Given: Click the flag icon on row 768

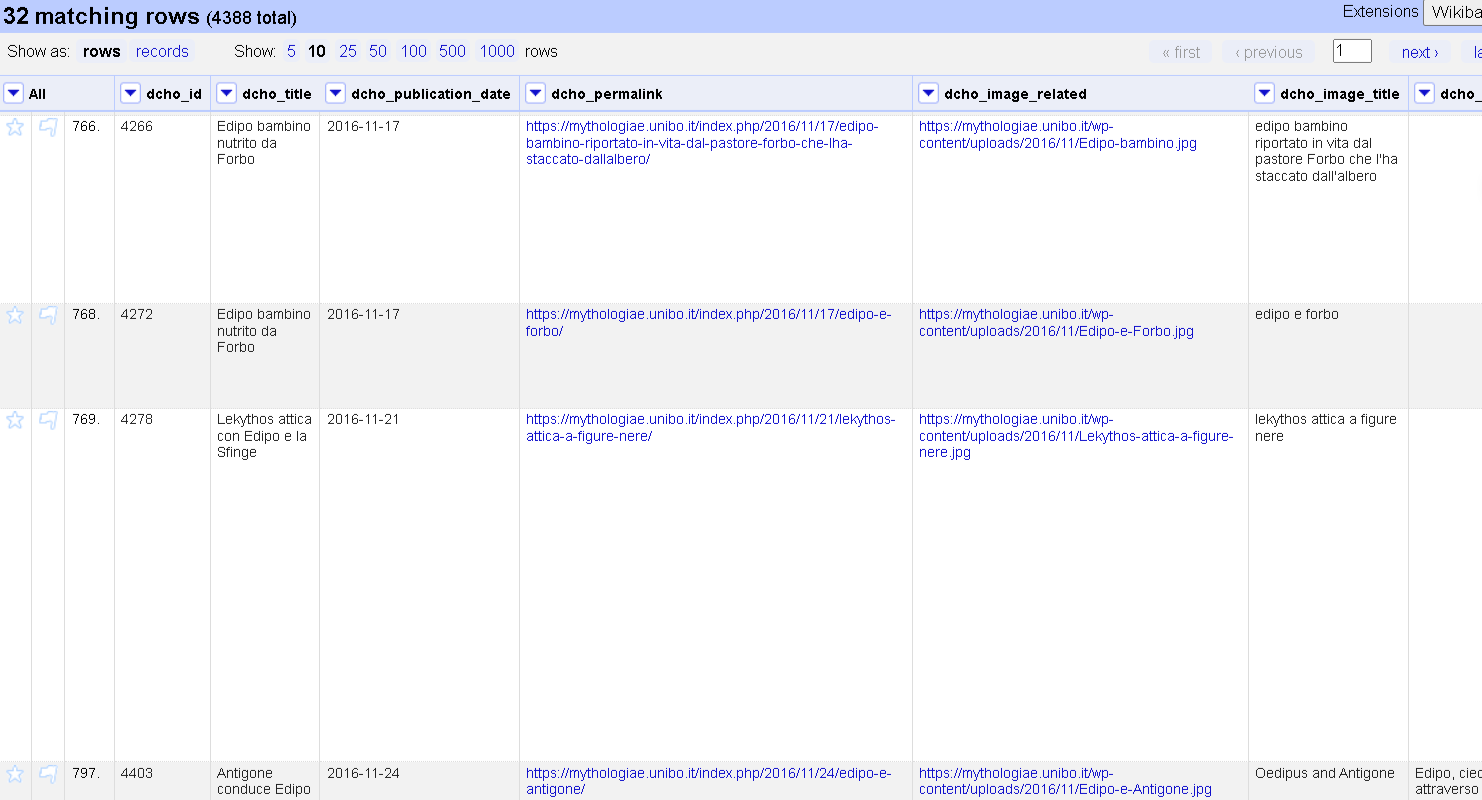Looking at the screenshot, I should pos(47,314).
